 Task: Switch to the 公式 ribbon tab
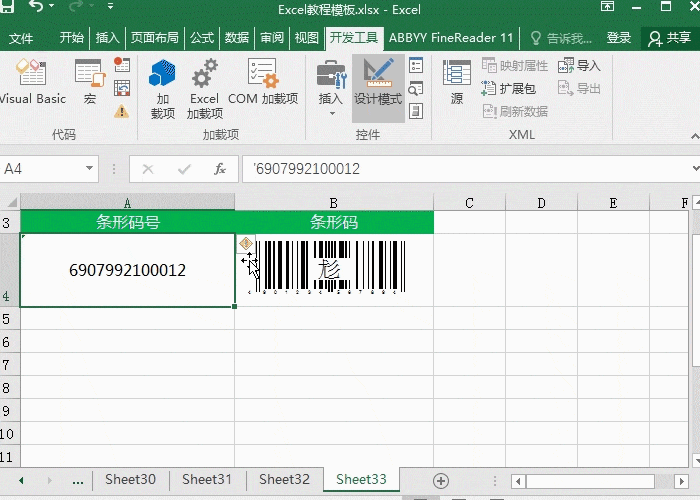202,38
